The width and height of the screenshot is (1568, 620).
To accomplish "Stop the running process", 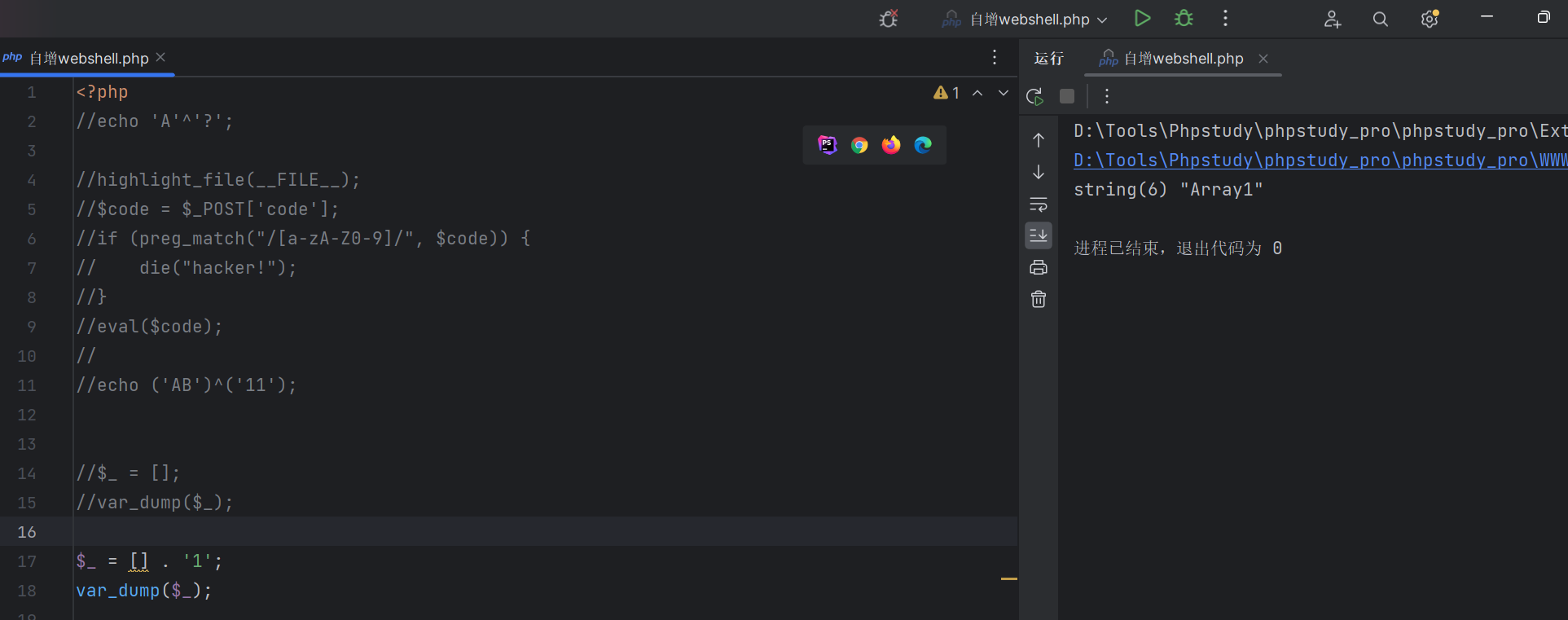I will [1067, 96].
